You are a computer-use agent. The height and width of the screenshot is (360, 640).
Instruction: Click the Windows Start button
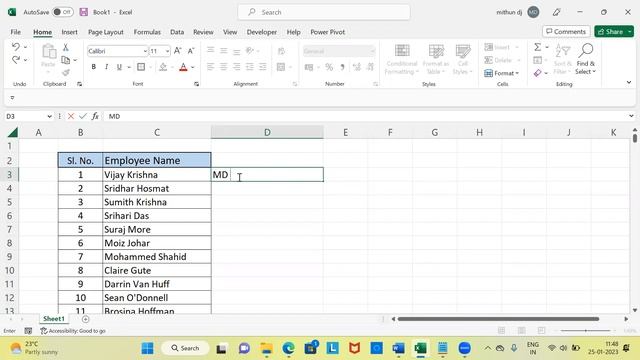point(147,348)
